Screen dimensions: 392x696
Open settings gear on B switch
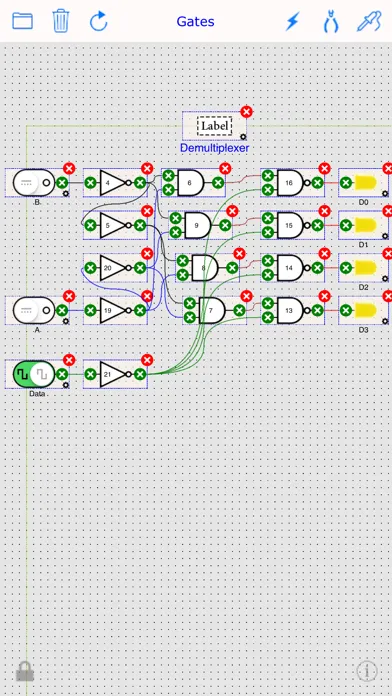(x=66, y=194)
